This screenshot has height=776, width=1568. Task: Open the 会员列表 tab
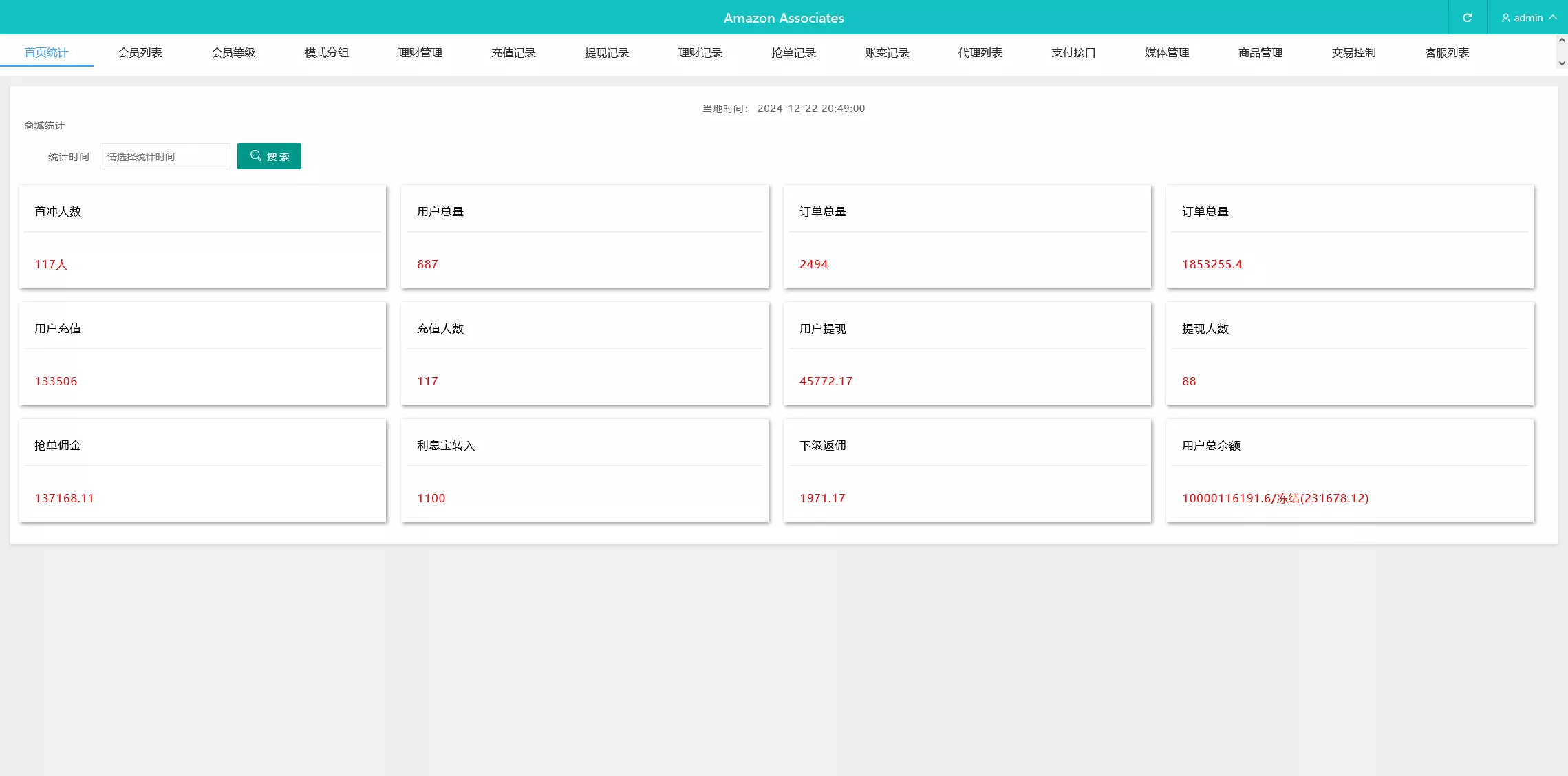(140, 53)
